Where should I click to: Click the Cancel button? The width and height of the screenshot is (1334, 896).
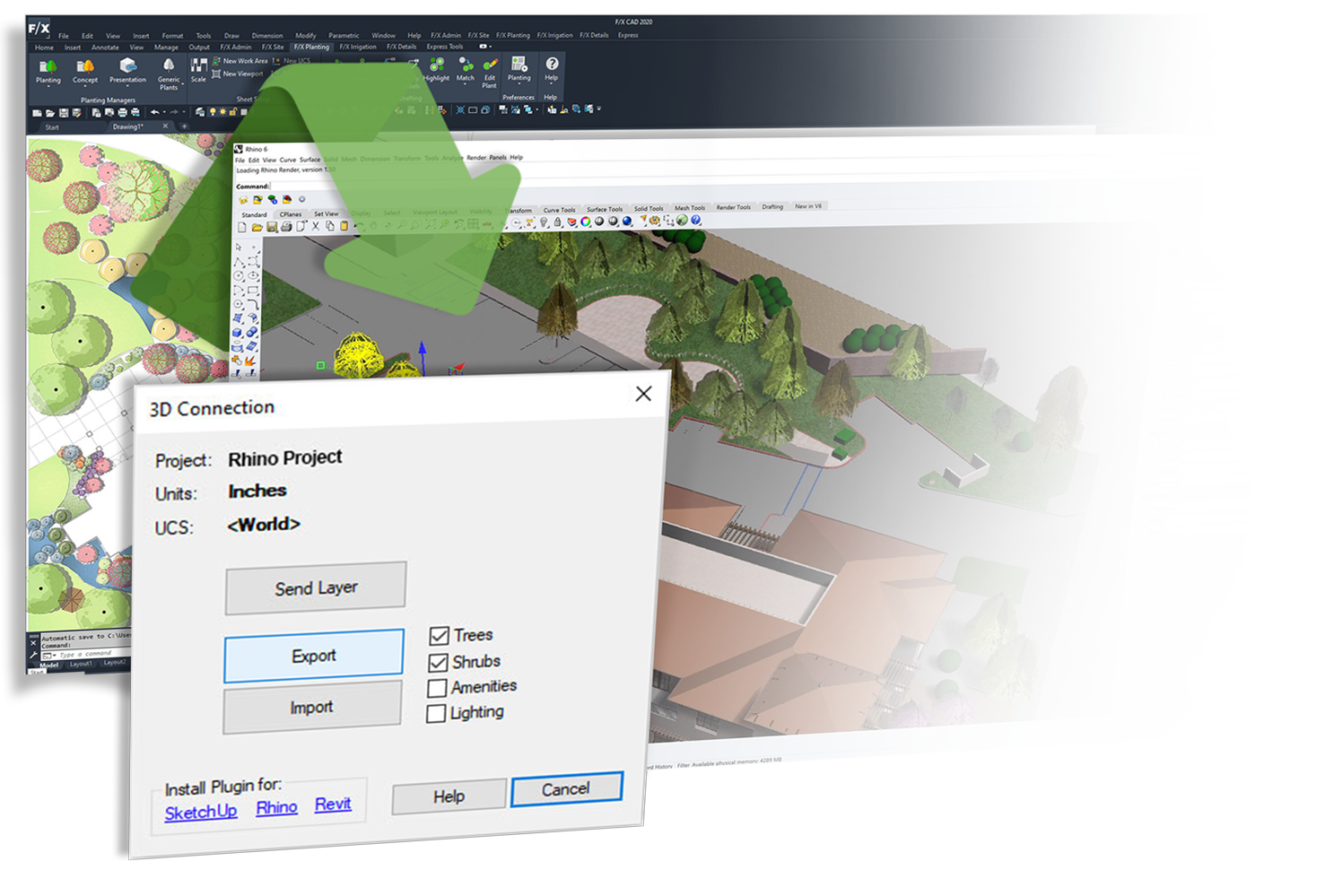click(566, 789)
